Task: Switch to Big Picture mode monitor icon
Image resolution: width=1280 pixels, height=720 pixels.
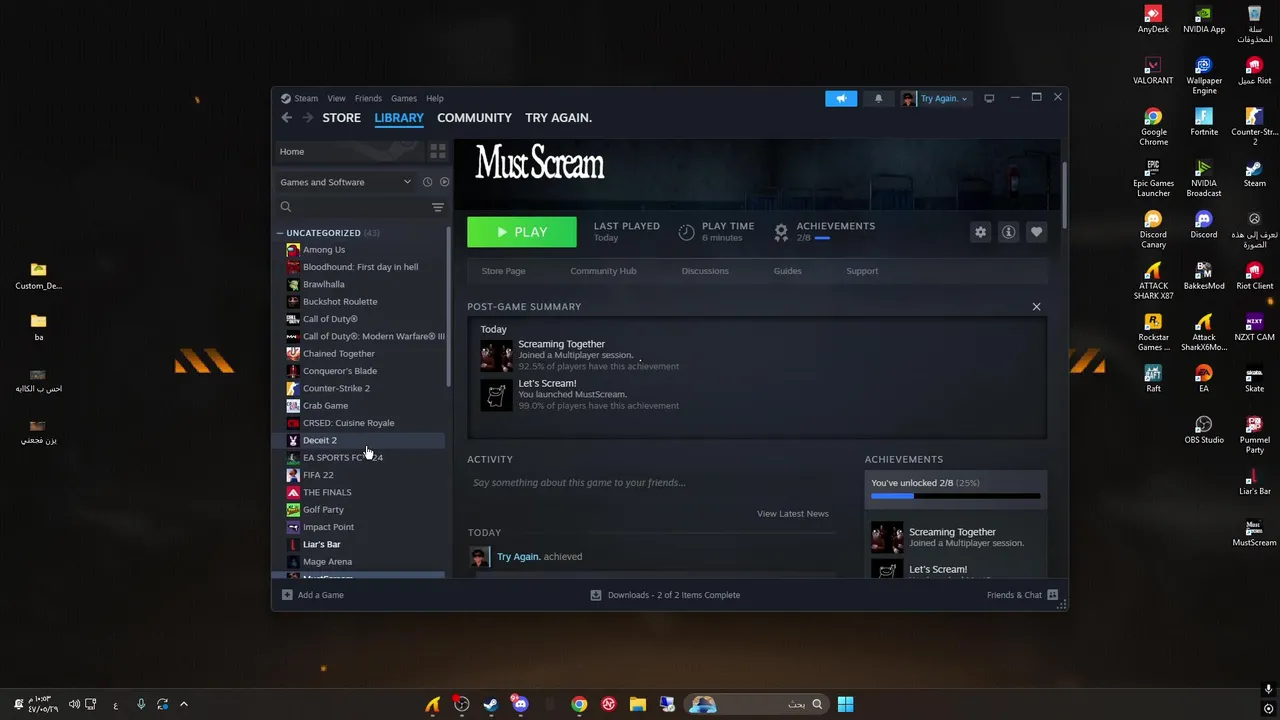Action: click(989, 98)
